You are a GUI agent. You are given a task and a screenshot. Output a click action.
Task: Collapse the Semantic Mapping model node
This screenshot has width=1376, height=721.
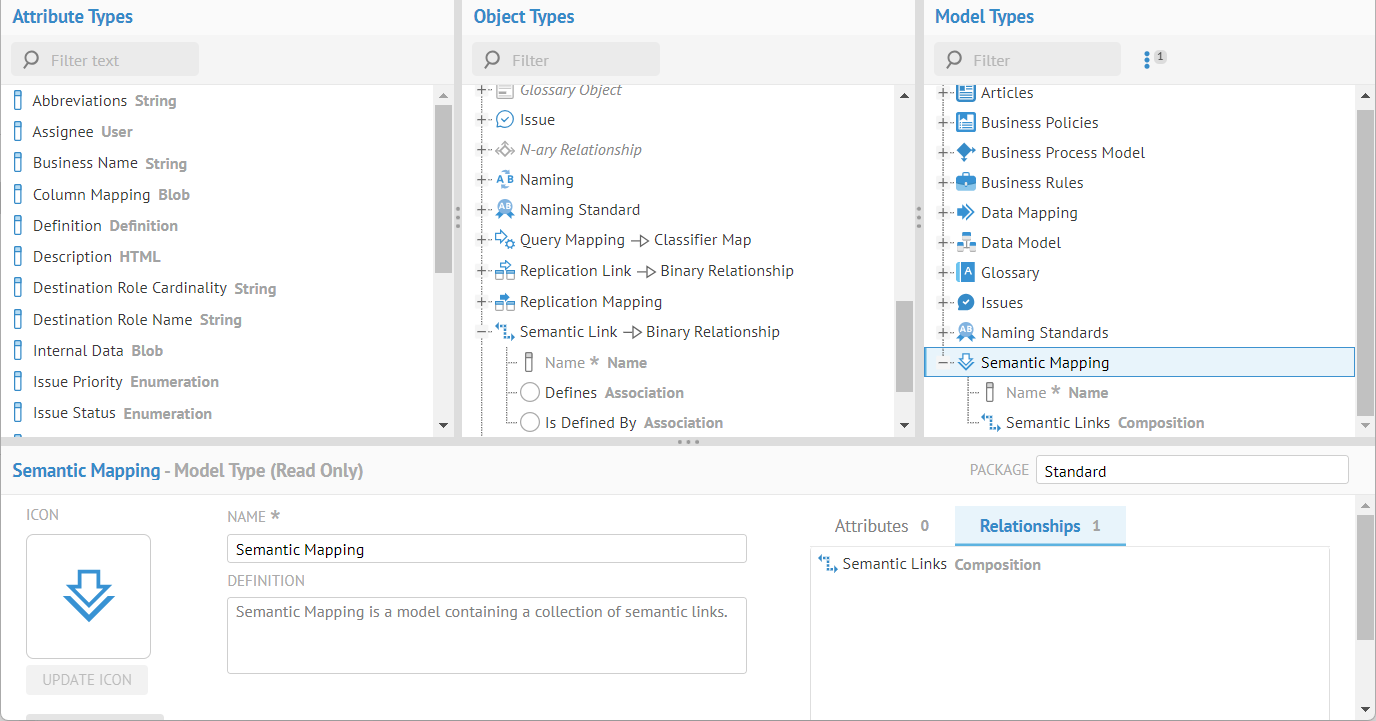(x=943, y=363)
